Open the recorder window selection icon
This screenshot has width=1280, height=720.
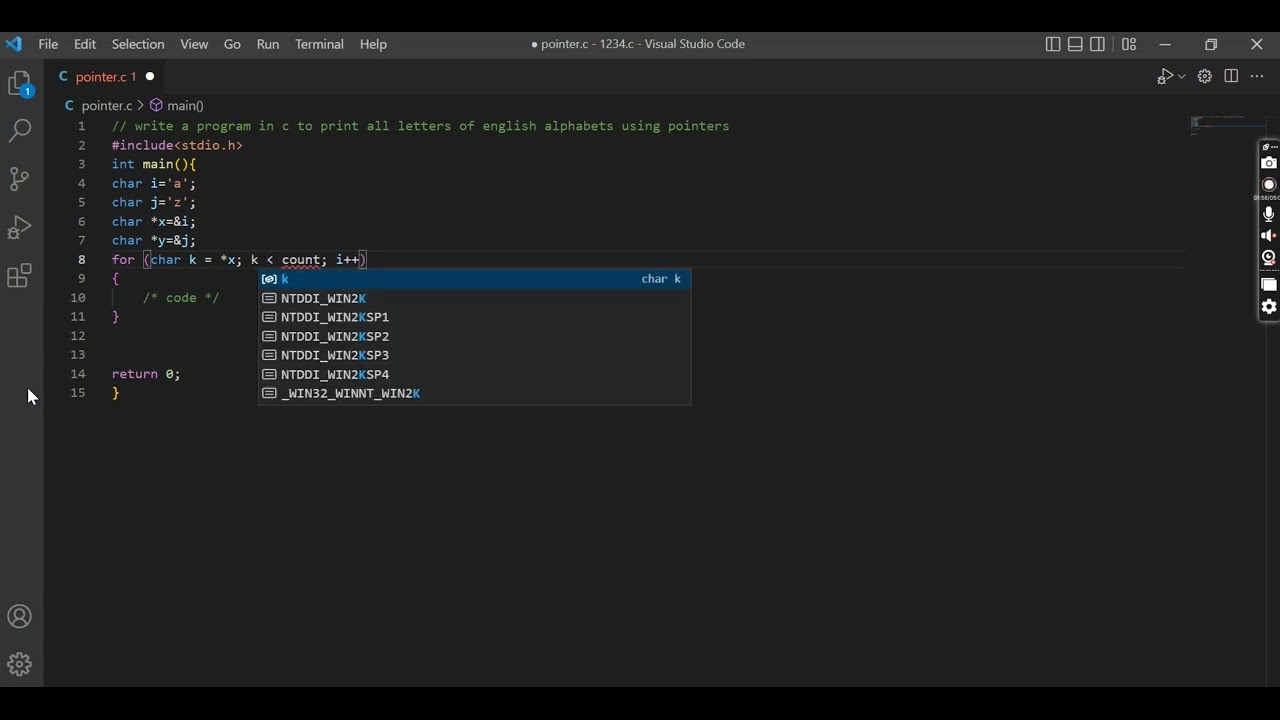[x=1269, y=286]
